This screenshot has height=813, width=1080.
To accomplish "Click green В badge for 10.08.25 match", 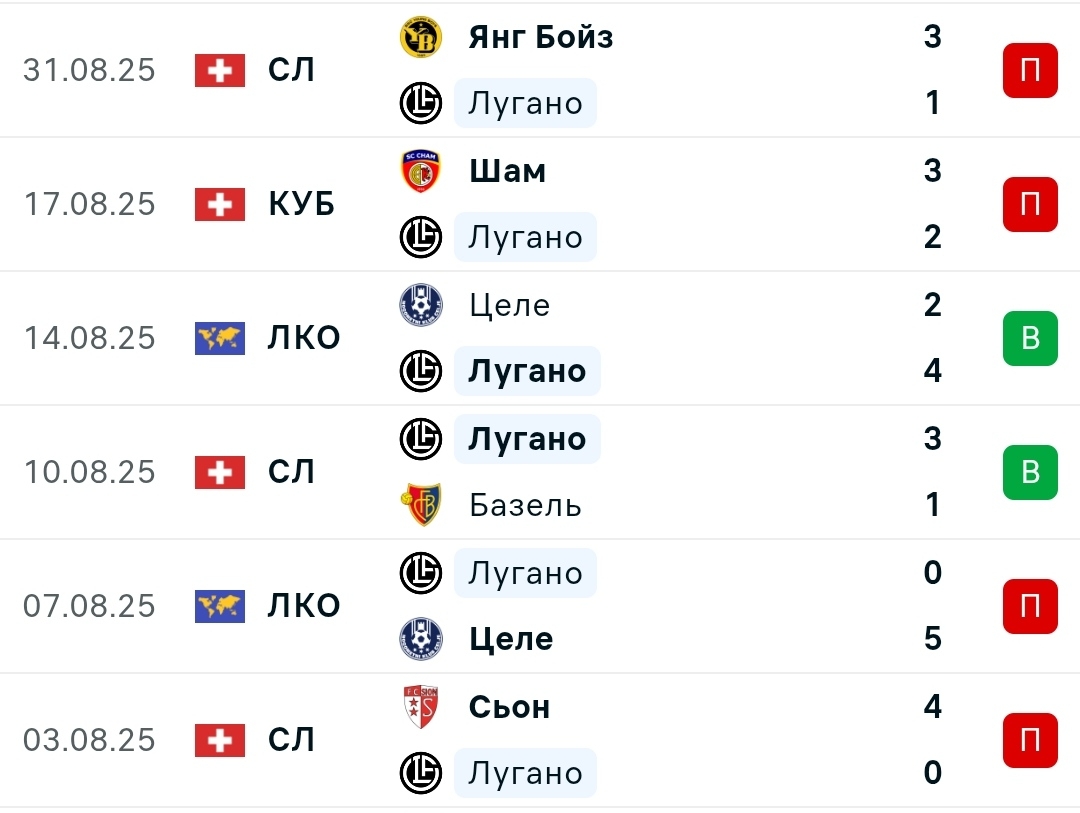I will (x=1030, y=472).
